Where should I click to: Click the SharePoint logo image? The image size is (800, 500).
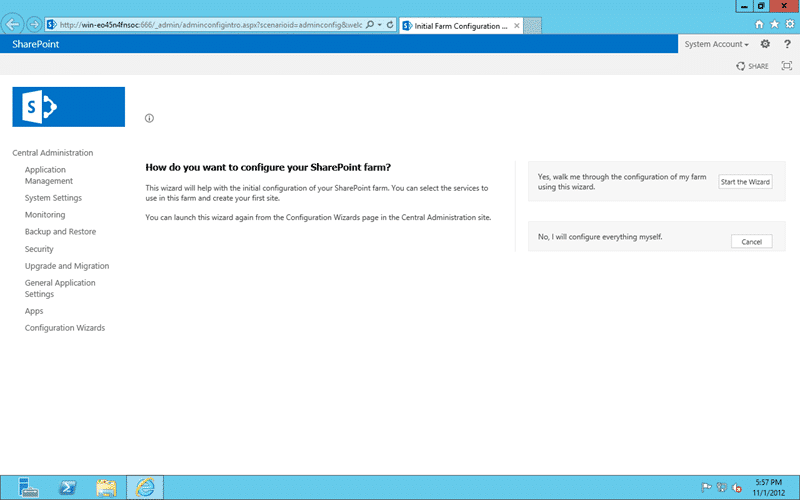[x=69, y=107]
